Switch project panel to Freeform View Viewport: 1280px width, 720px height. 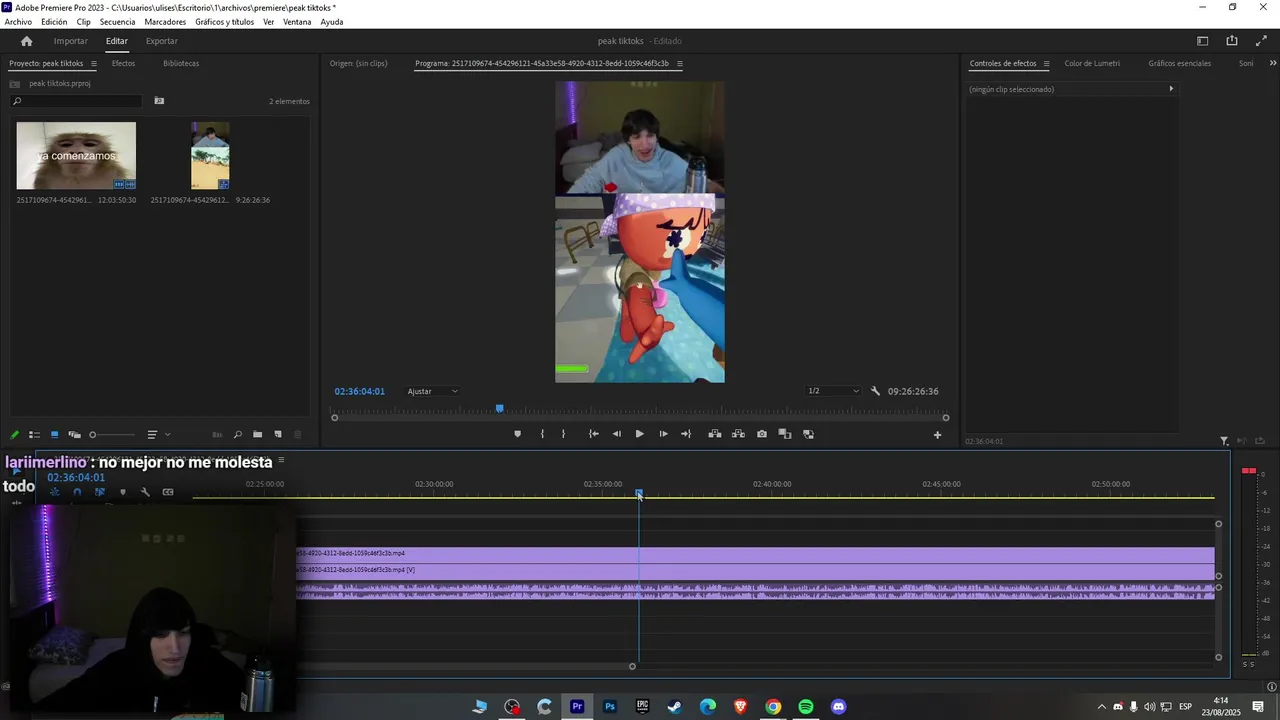pos(74,435)
